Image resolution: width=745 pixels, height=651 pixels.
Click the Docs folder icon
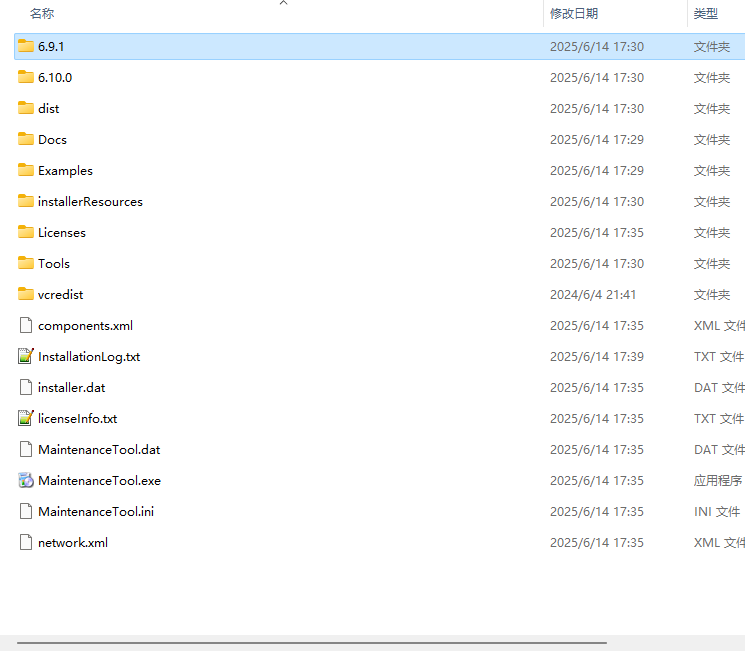coord(26,139)
